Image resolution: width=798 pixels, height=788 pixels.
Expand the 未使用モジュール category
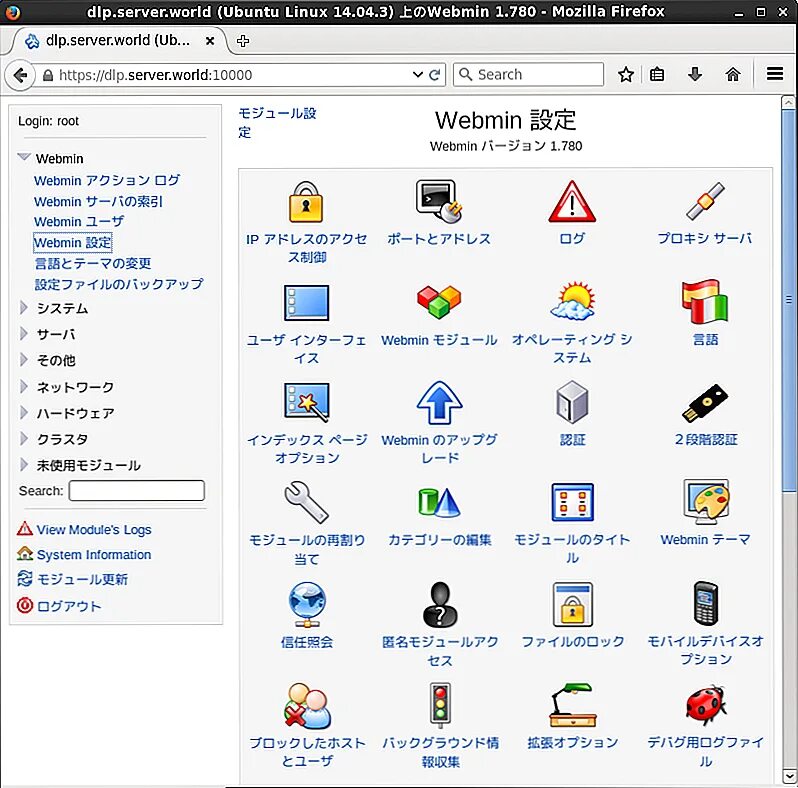tap(23, 464)
